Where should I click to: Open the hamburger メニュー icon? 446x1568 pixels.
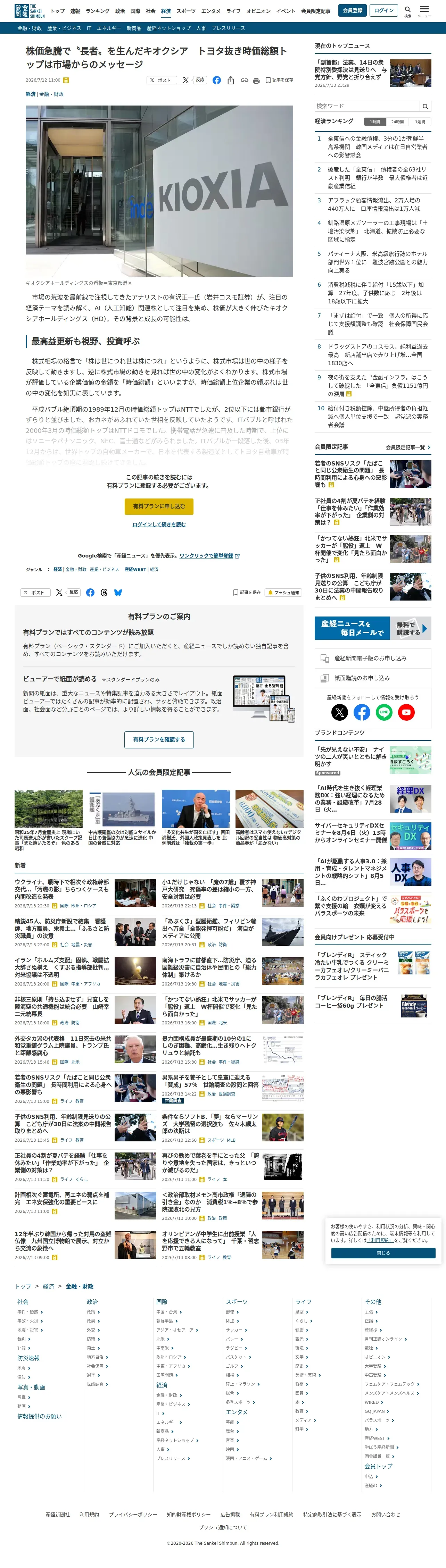tap(425, 10)
